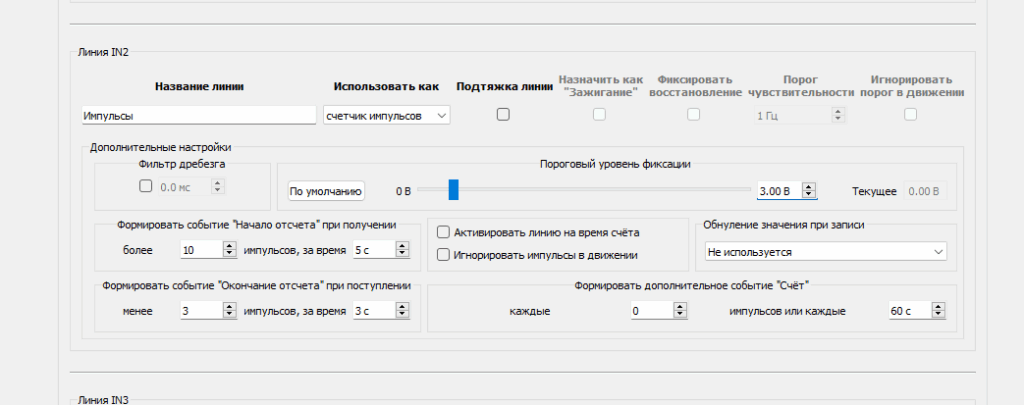Toggle 'Игнорировать импульсы в движении' checkbox
This screenshot has width=1024, height=405.
click(x=443, y=255)
